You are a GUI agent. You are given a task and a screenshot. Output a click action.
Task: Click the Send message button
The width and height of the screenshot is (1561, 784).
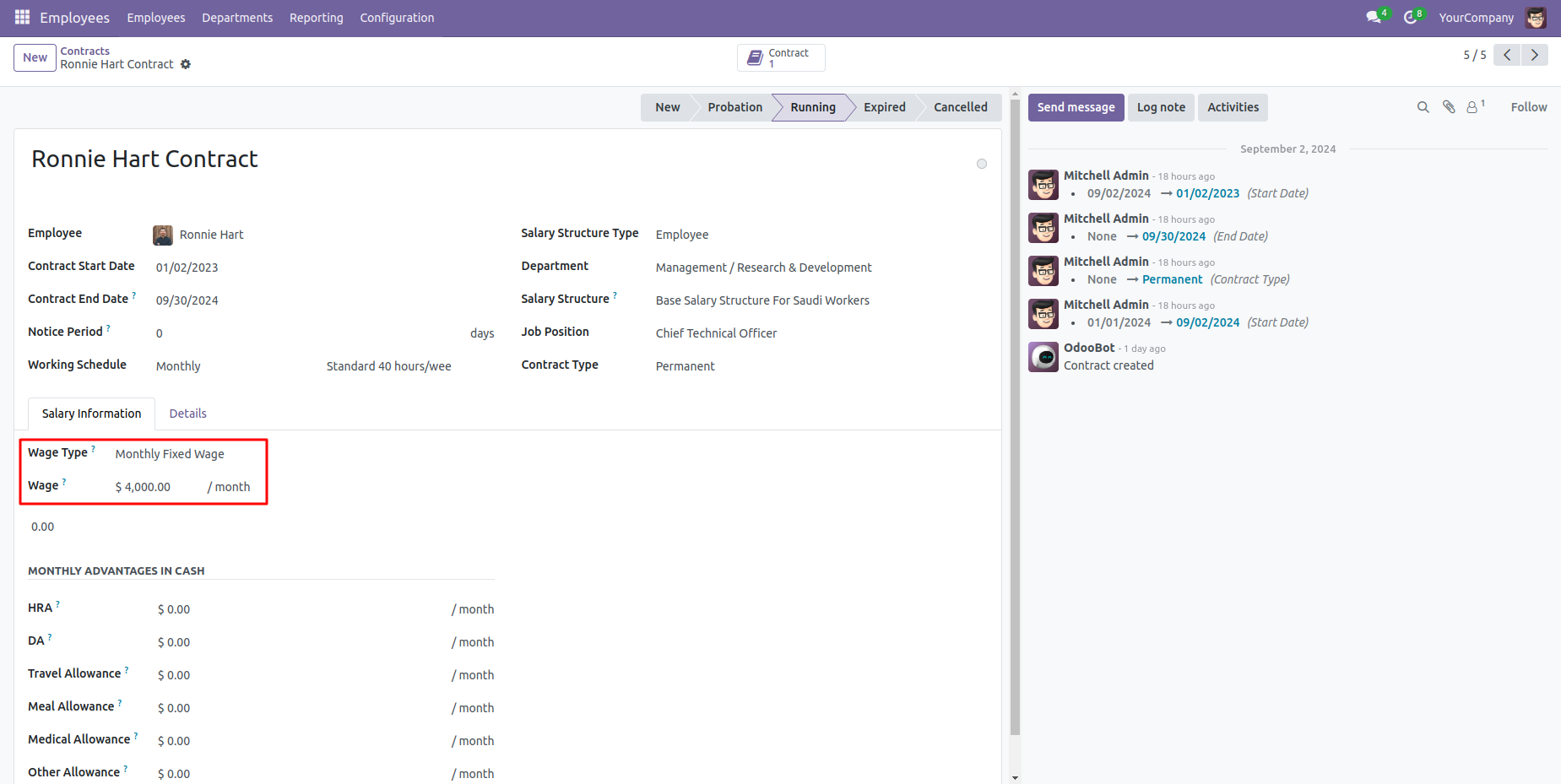click(1076, 107)
